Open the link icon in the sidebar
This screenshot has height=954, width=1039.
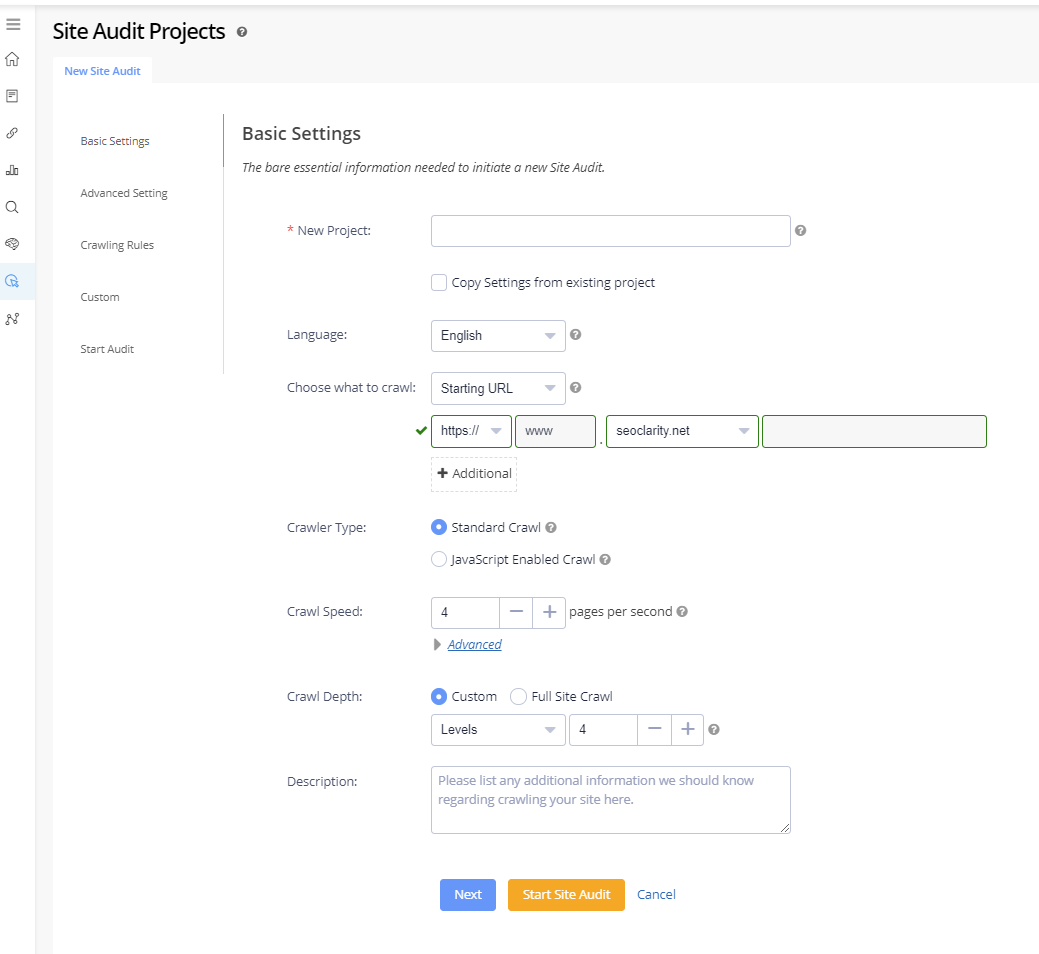tap(12, 133)
